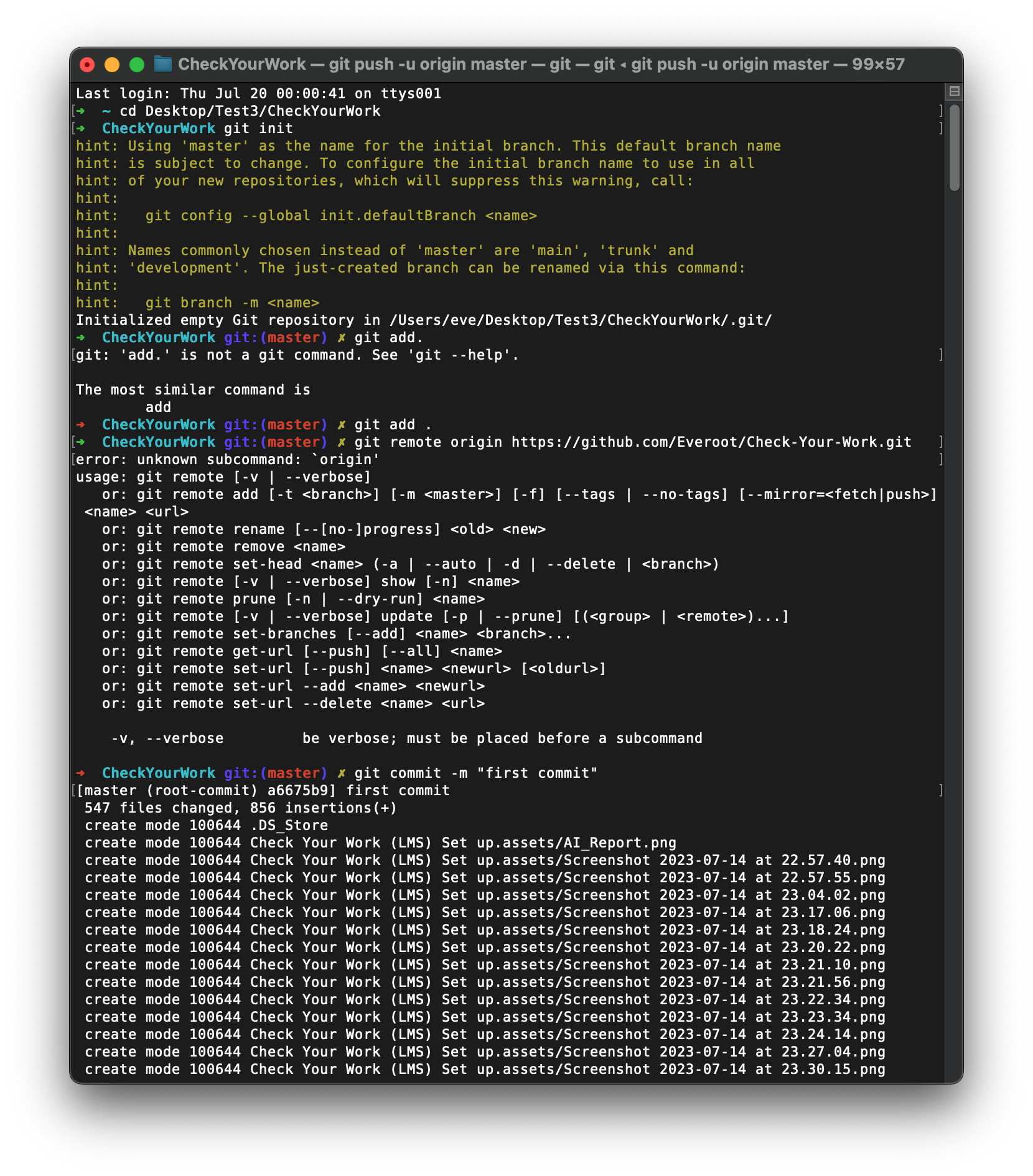Screen dimensions: 1033x1176
Task: Click '-v, --verbose be verbose' option line
Action: point(406,739)
